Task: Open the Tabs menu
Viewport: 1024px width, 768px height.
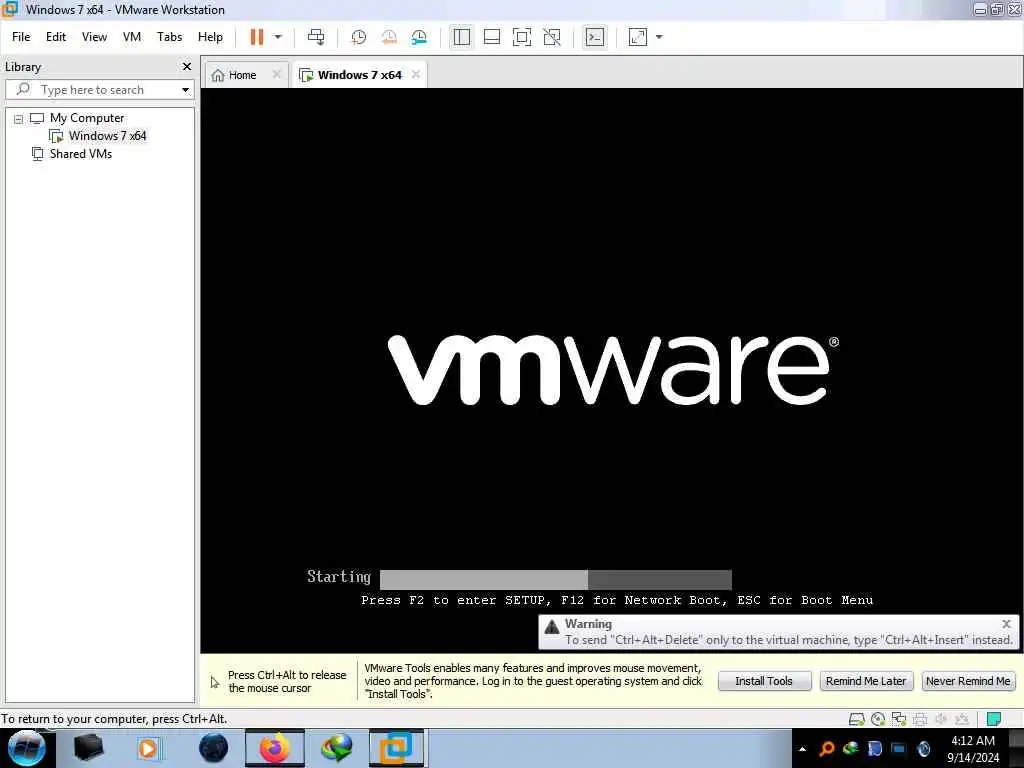Action: point(169,37)
